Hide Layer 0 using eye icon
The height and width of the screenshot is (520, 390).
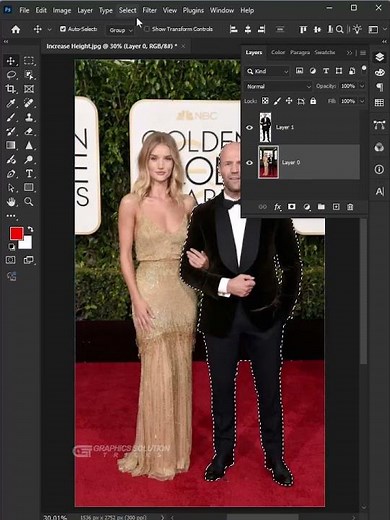[249, 163]
